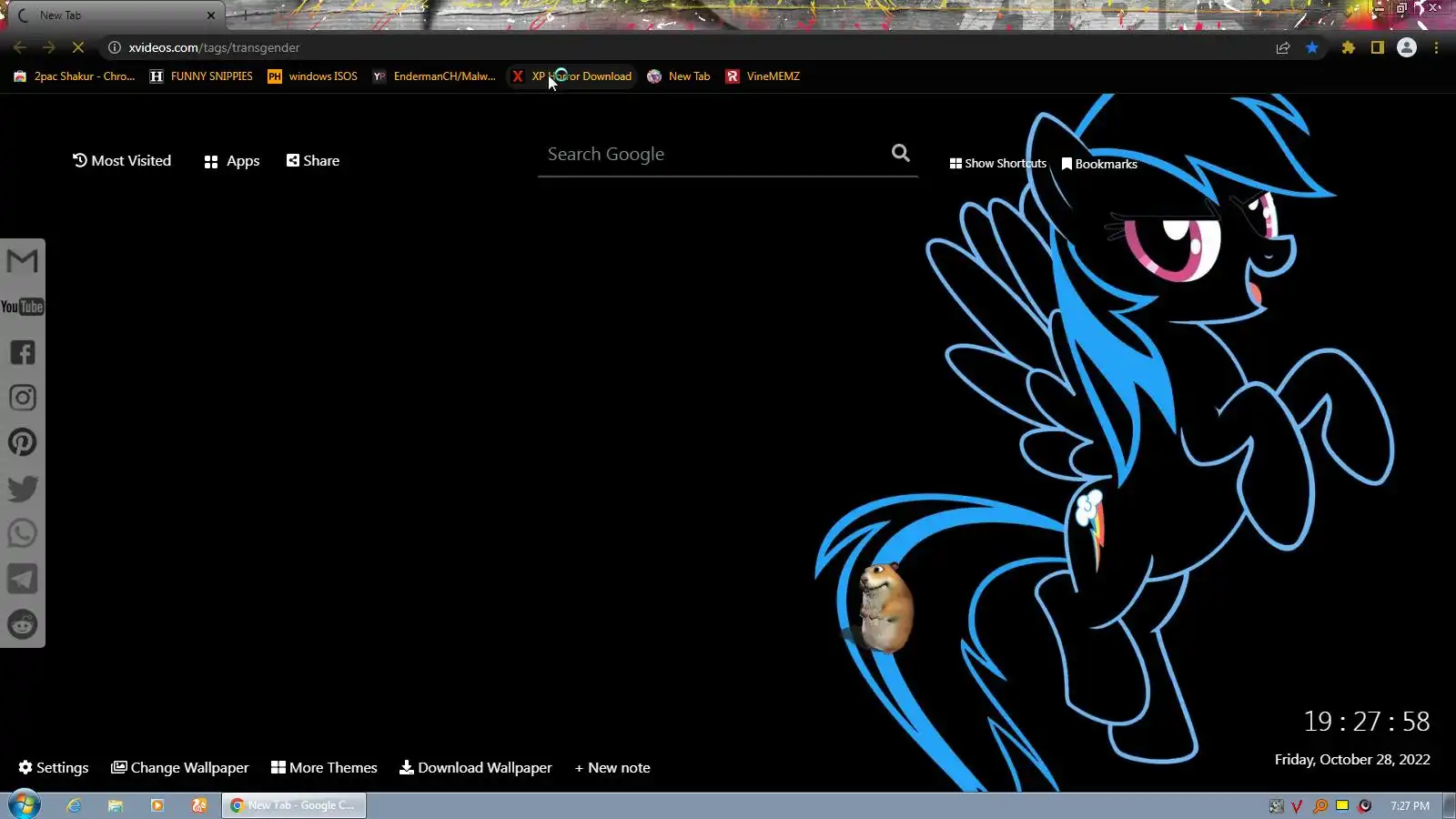Toggle Show Shortcuts
1456x819 pixels.
point(998,164)
